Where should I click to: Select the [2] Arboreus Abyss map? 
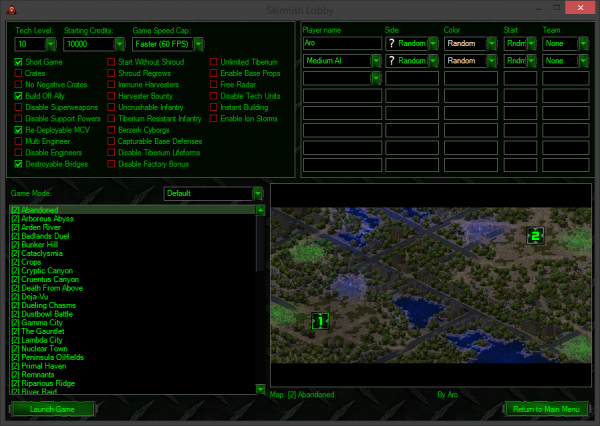[132, 219]
